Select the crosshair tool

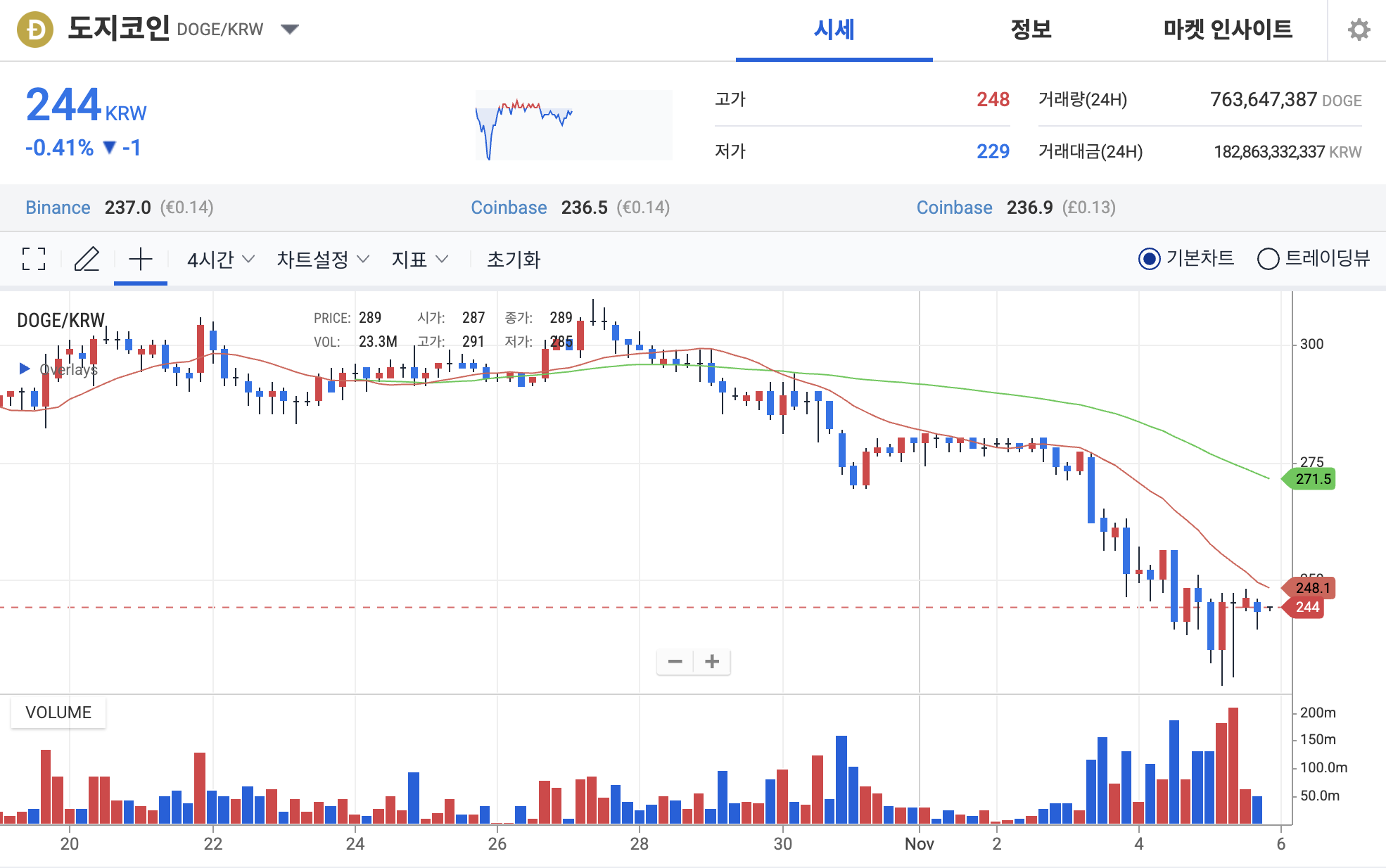[141, 259]
